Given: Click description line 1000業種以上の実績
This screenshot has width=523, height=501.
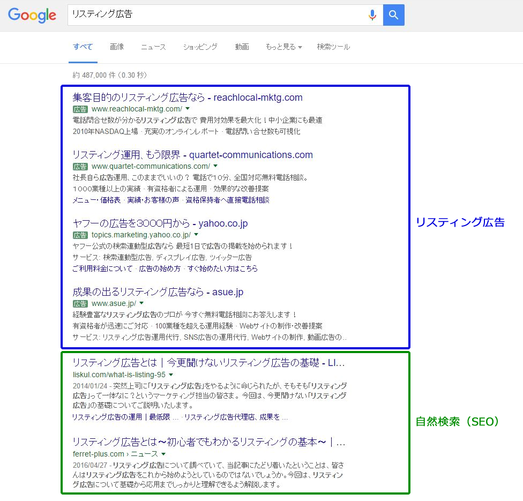Looking at the screenshot, I should pyautogui.click(x=170, y=189).
